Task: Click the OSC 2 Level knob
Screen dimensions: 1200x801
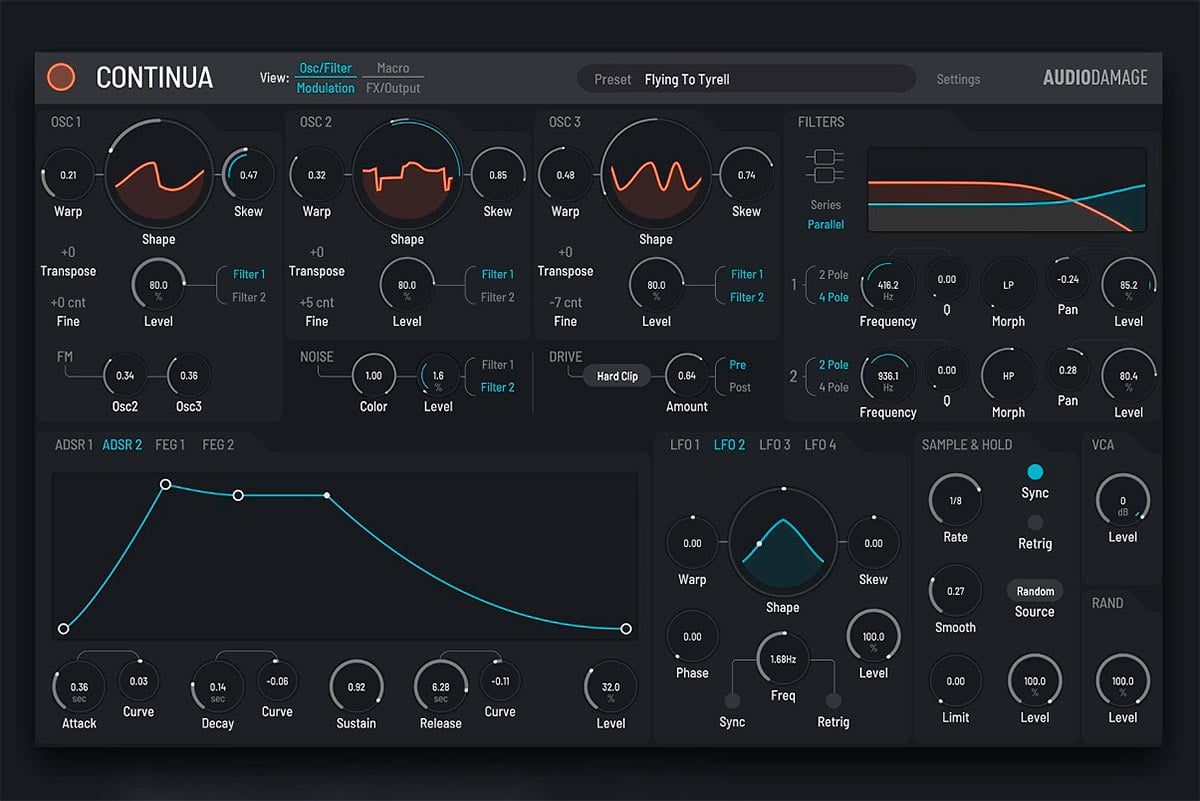Action: [x=407, y=285]
